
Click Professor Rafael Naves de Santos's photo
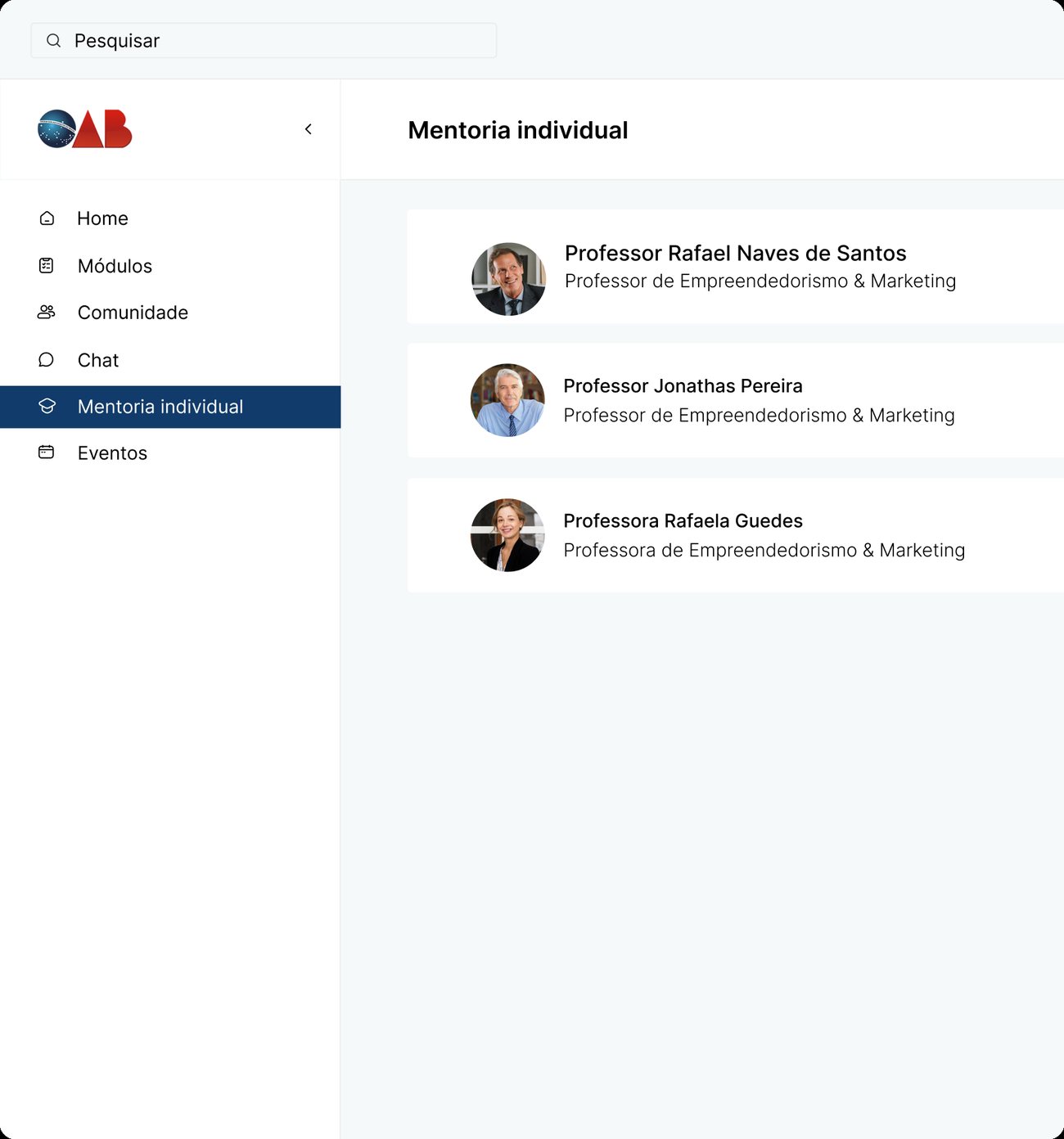[x=508, y=279]
